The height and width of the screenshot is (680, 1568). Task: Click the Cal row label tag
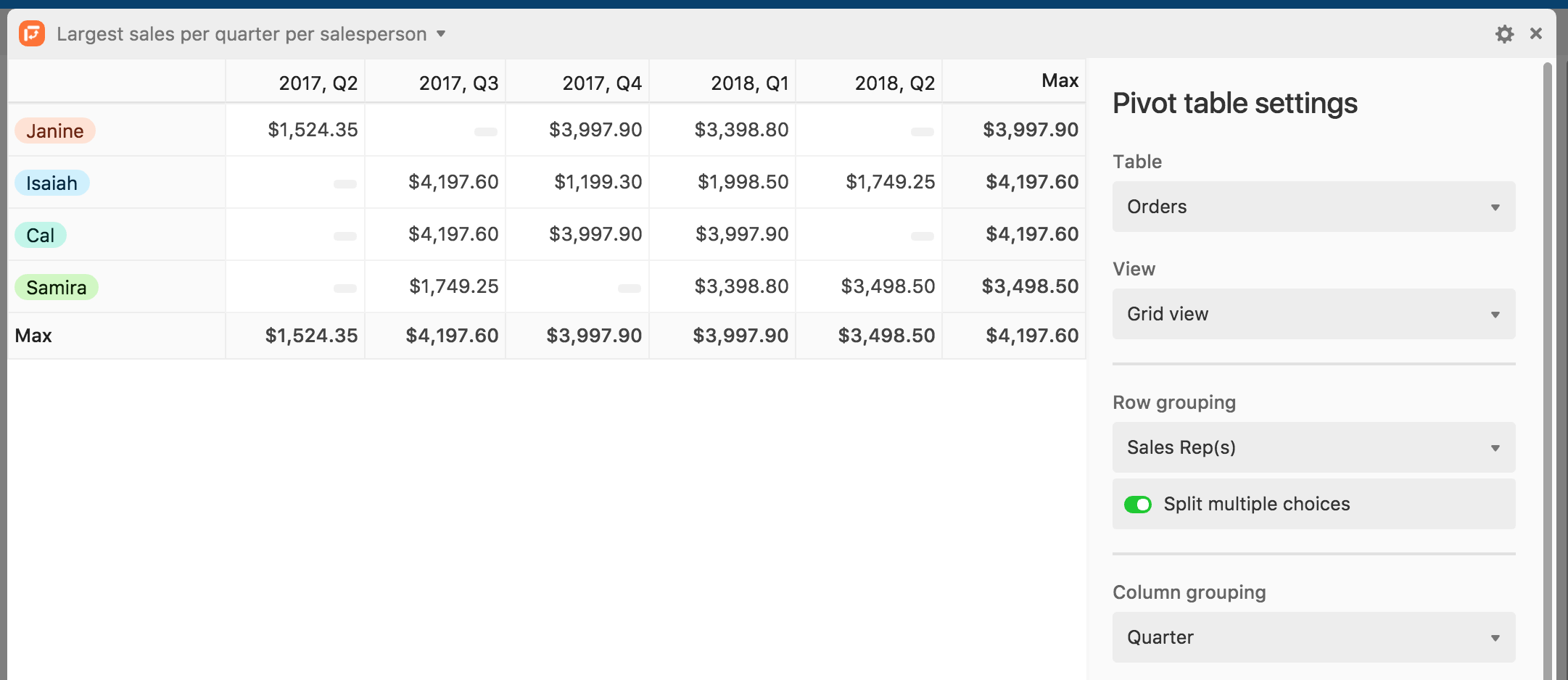coord(41,235)
